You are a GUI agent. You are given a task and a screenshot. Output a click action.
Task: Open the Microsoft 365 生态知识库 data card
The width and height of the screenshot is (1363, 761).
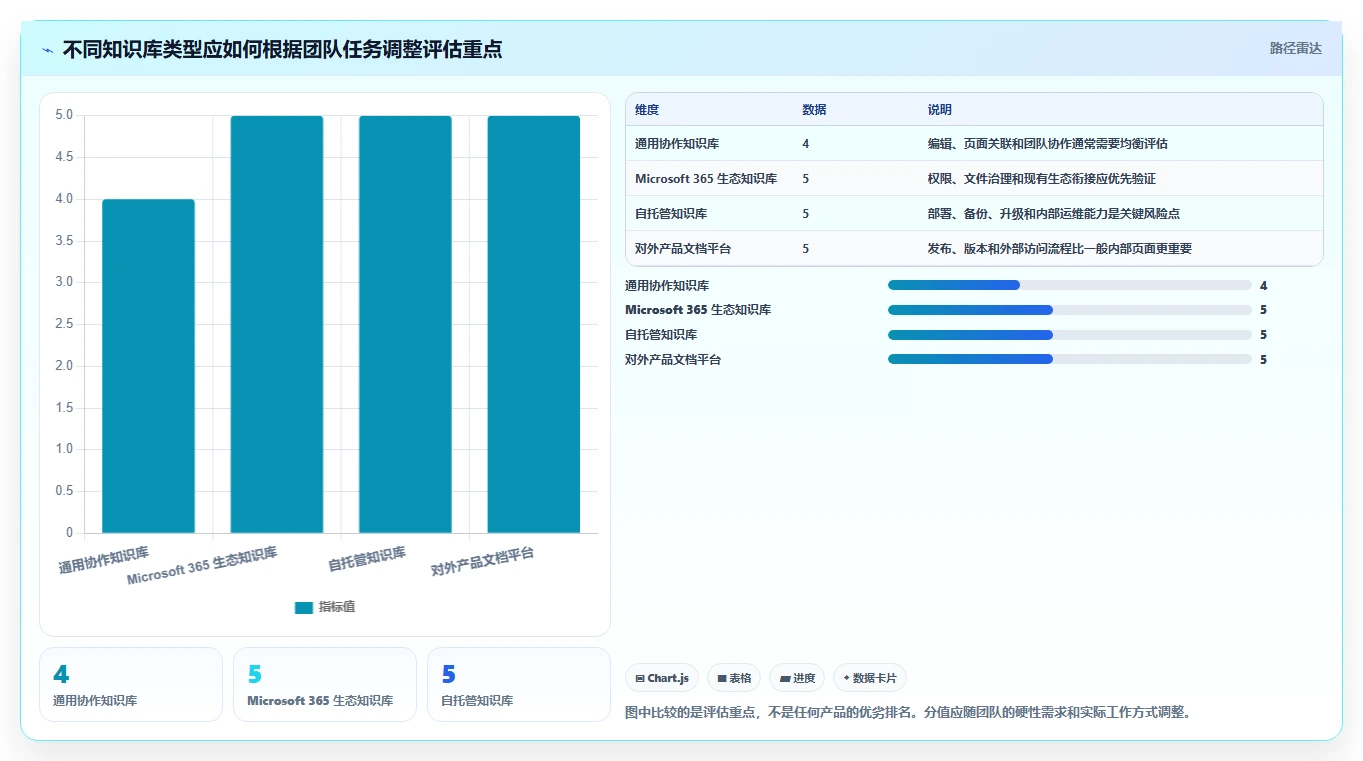[325, 684]
